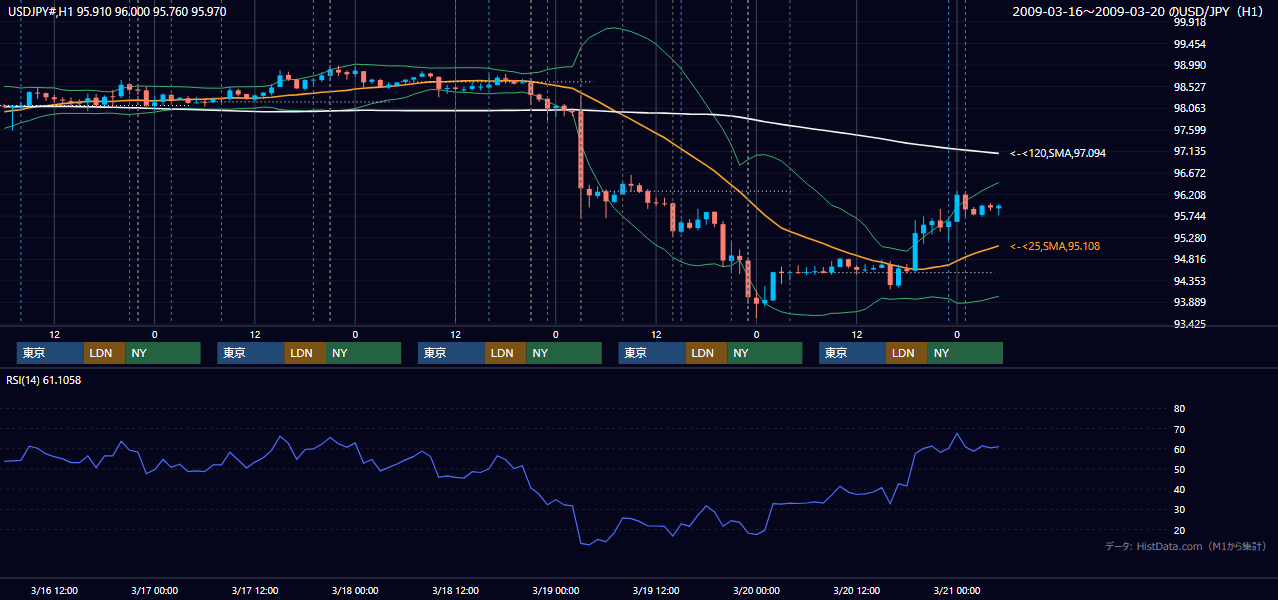The width and height of the screenshot is (1278, 600).
Task: Click the 99.454 price axis value
Action: pyautogui.click(x=1189, y=44)
